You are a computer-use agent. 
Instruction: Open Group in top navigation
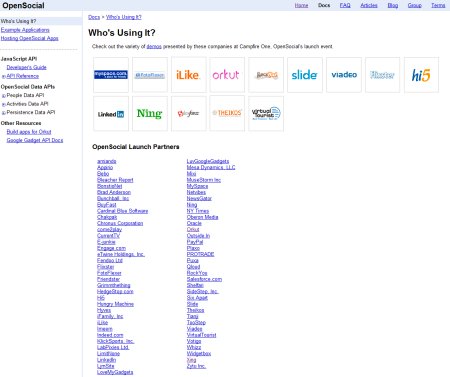[x=415, y=5]
